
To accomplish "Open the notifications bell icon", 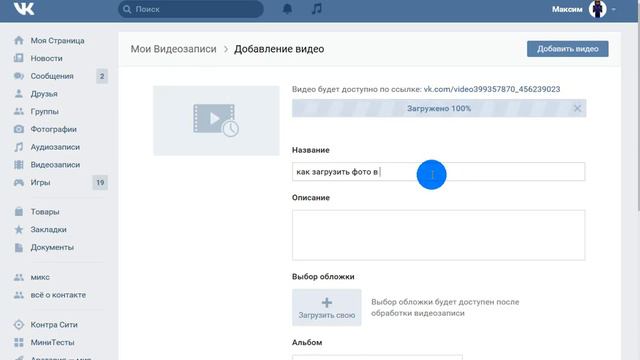I will point(287,9).
